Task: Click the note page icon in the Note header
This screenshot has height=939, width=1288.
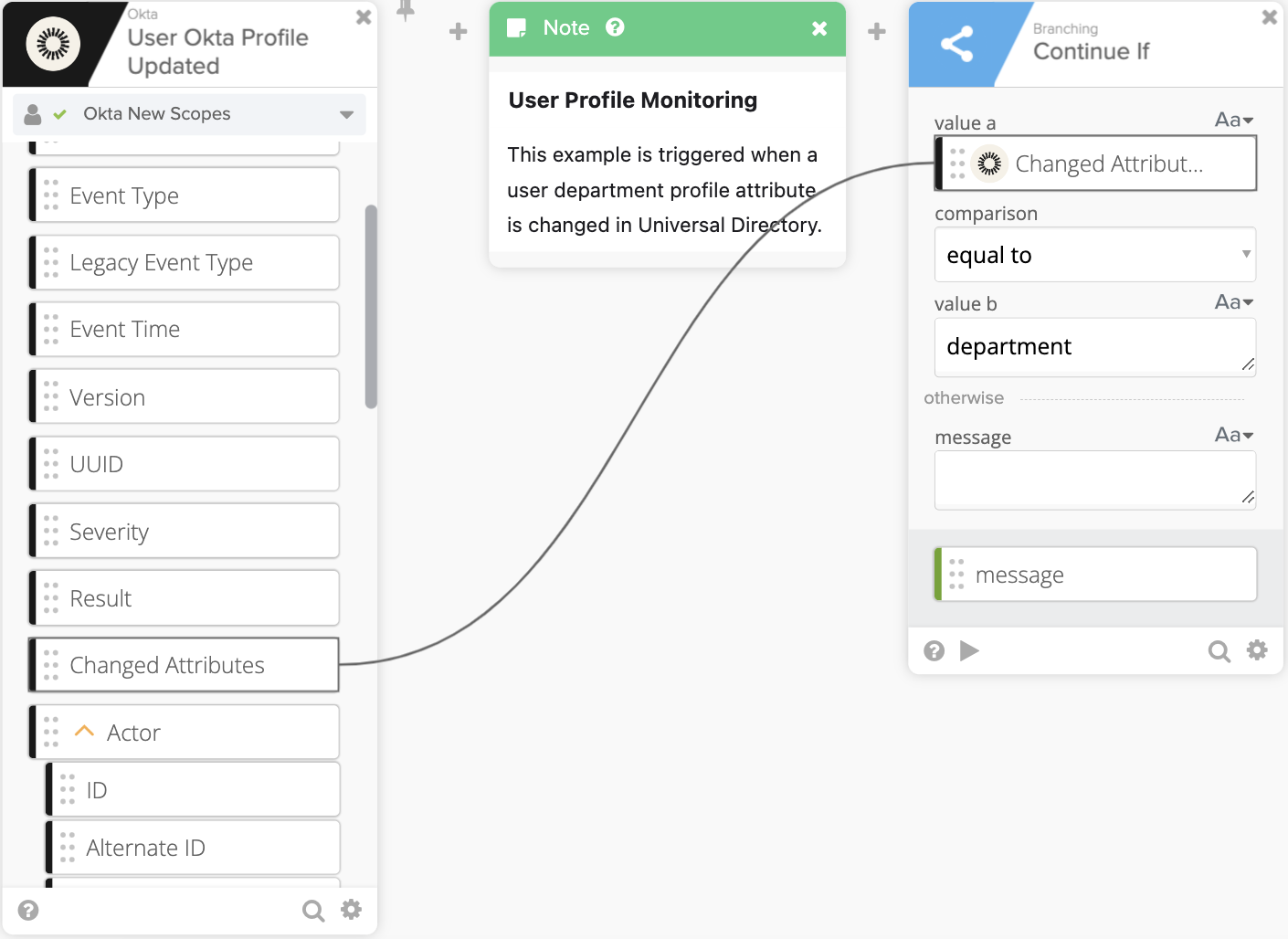Action: [516, 27]
